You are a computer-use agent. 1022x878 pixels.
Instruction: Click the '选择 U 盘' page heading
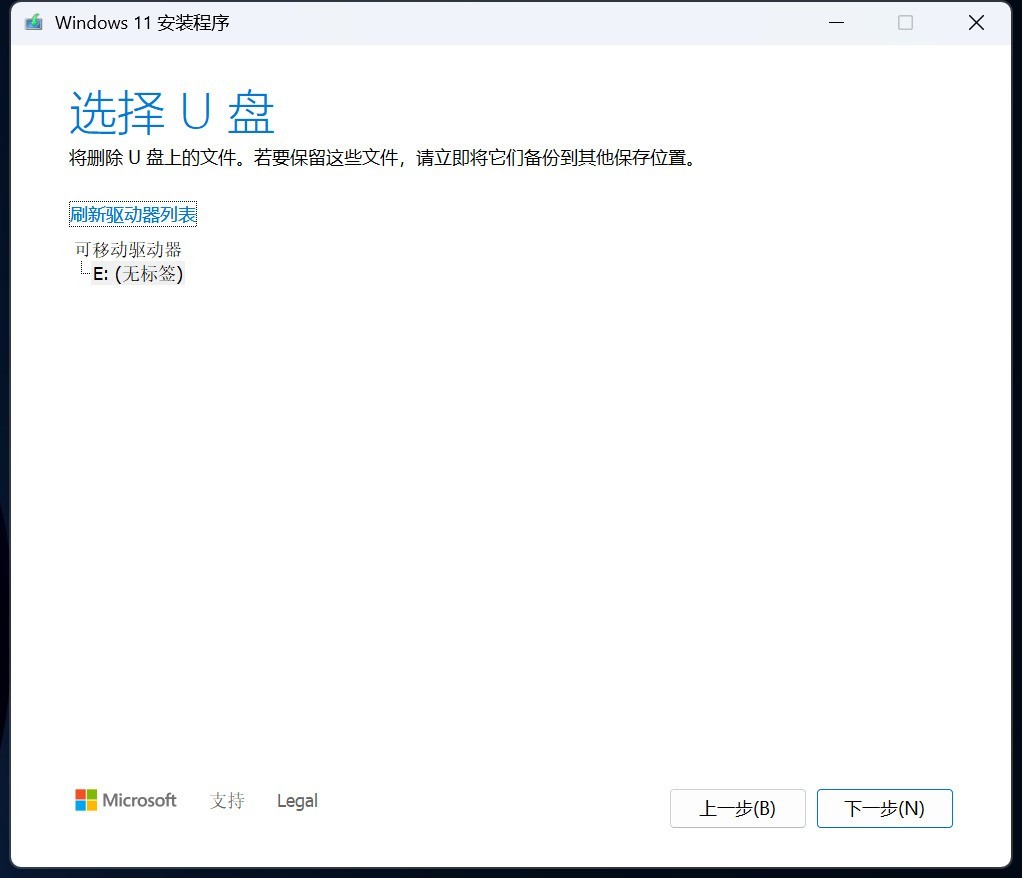tap(172, 113)
